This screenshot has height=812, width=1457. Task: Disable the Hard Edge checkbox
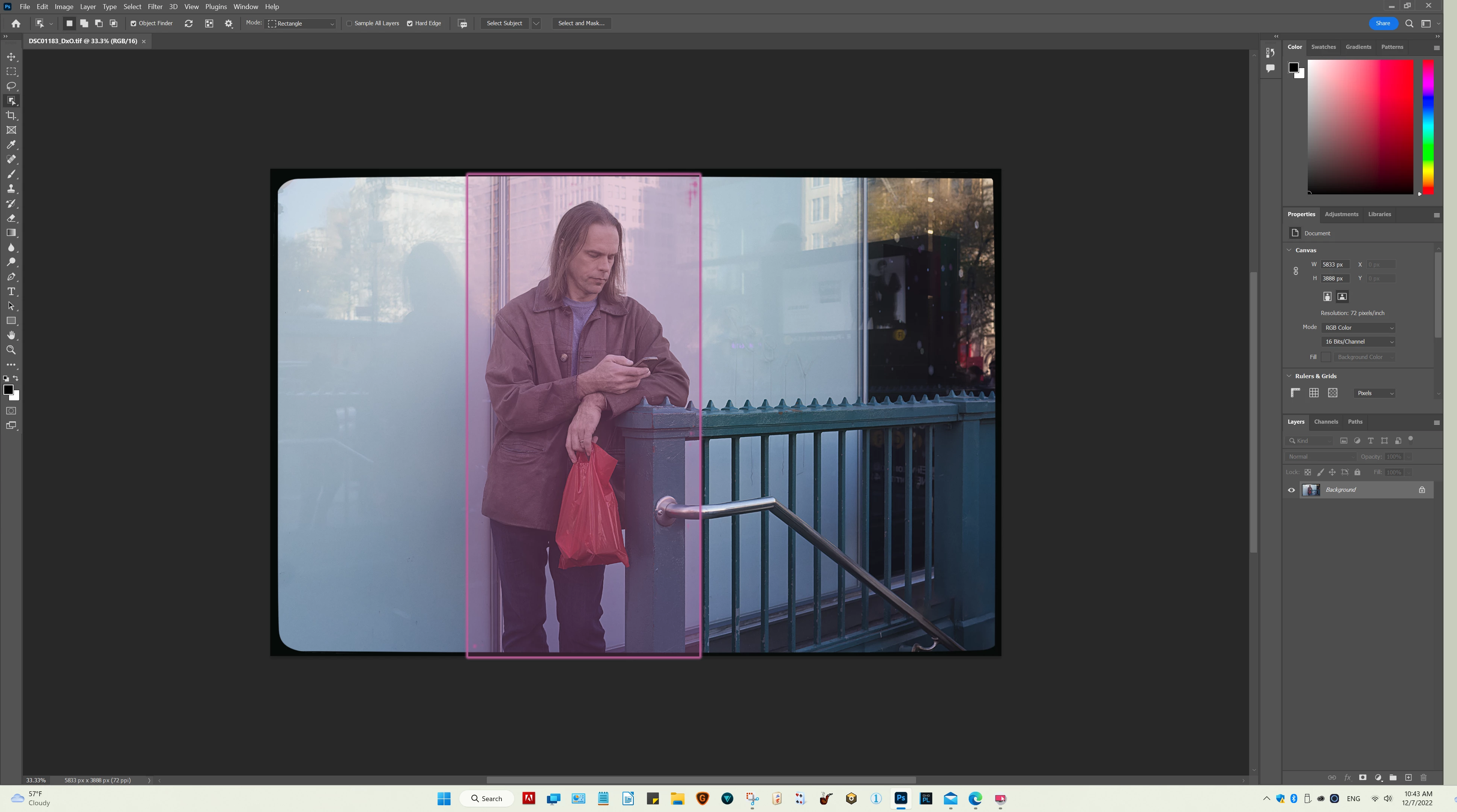[409, 23]
